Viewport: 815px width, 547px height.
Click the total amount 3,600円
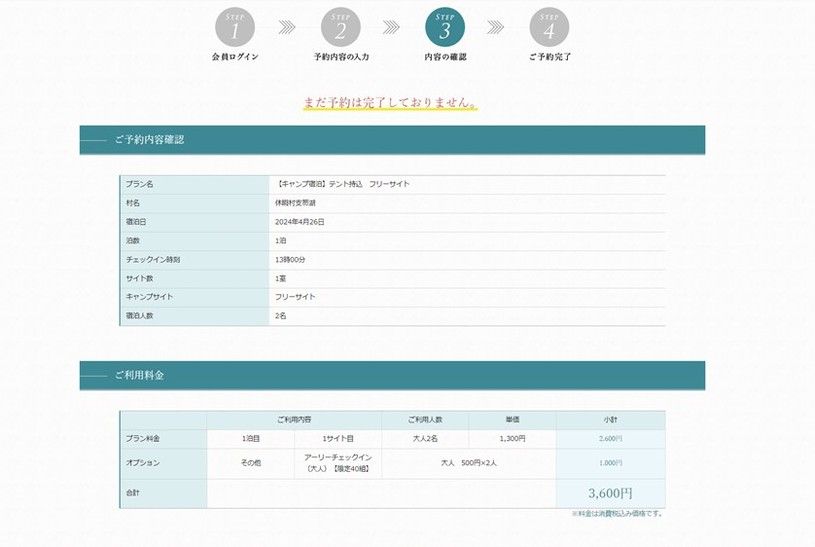click(611, 493)
